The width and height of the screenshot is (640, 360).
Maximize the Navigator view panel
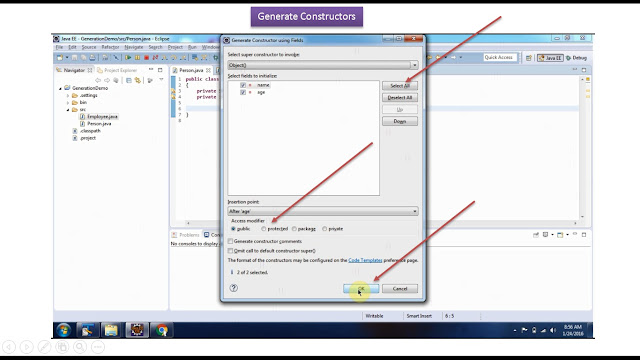(x=160, y=70)
